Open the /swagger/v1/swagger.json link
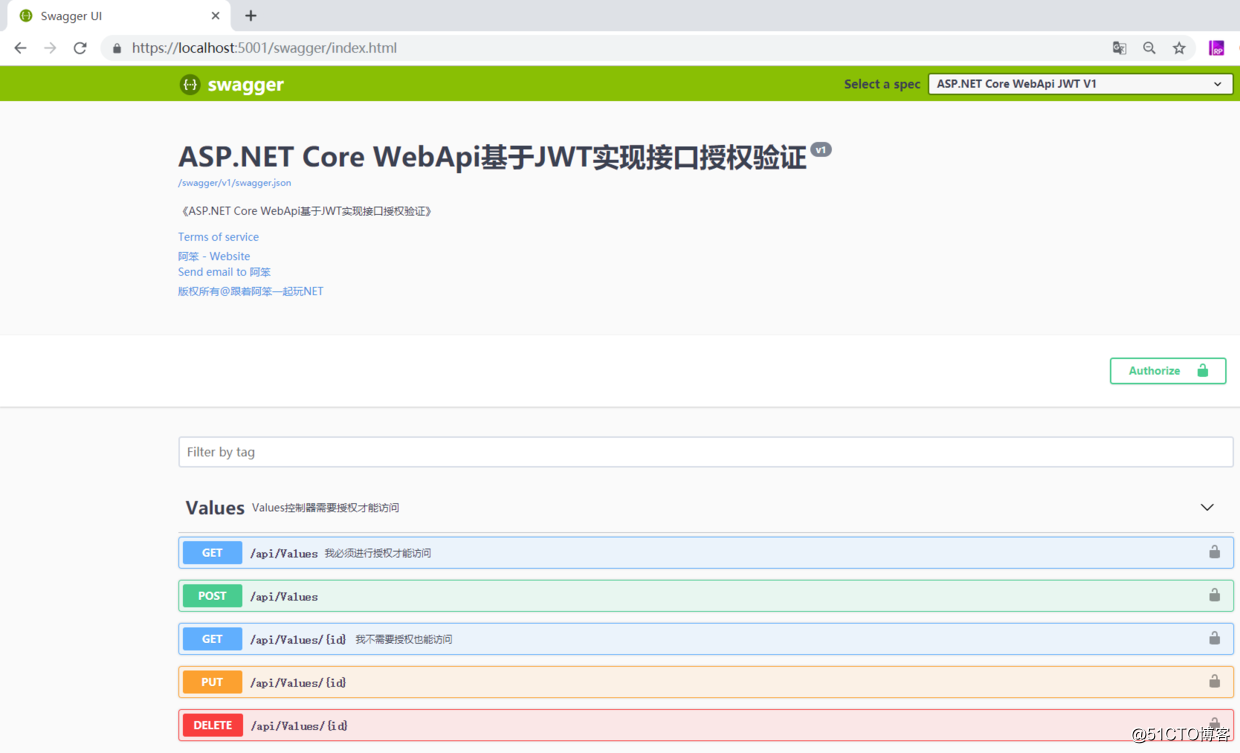 (235, 183)
